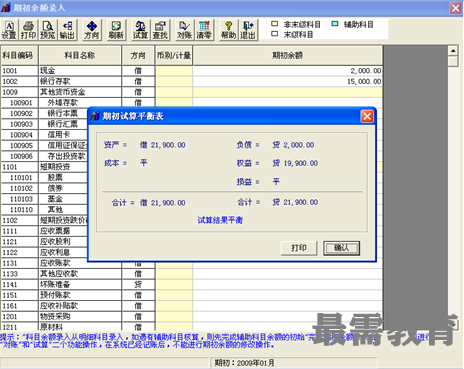Click account code 1001

(x=19, y=71)
